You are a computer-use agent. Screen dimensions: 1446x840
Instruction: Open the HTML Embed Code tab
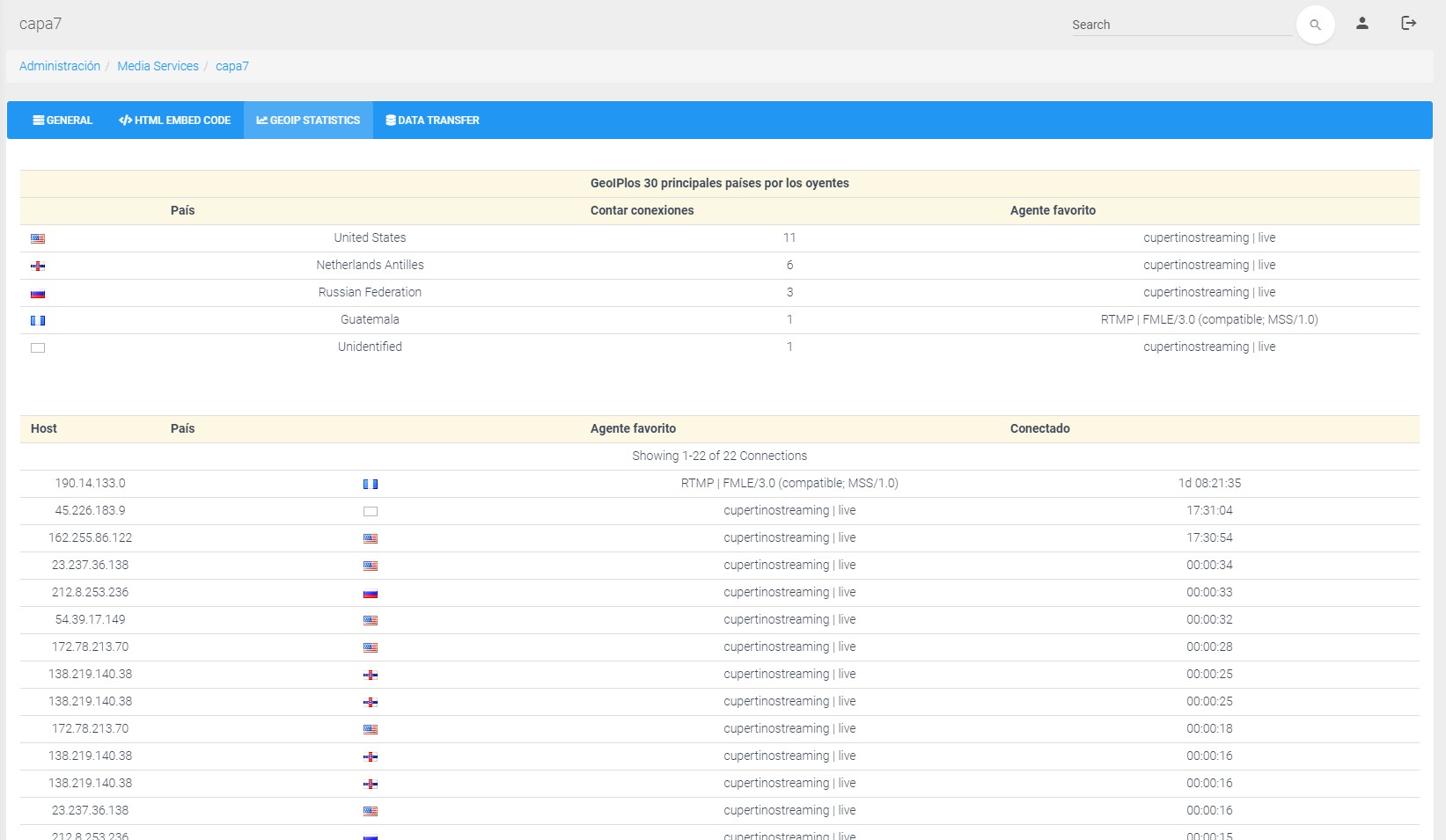click(175, 121)
